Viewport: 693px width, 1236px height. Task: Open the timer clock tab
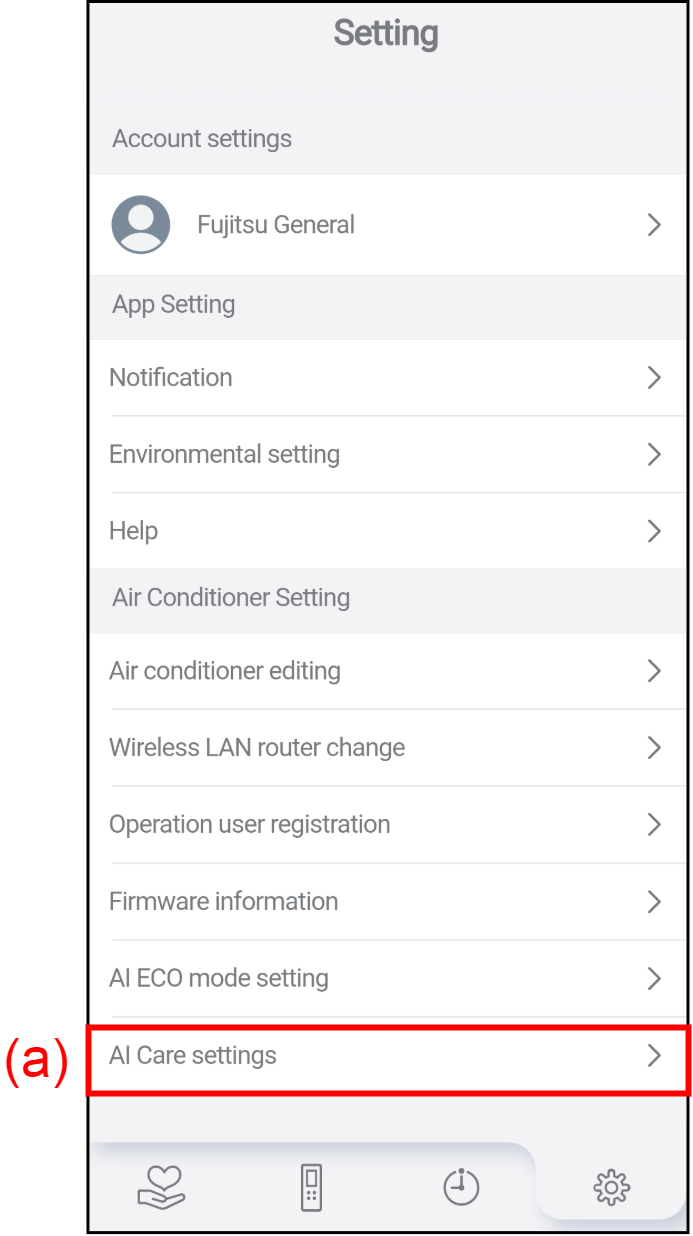(461, 1187)
